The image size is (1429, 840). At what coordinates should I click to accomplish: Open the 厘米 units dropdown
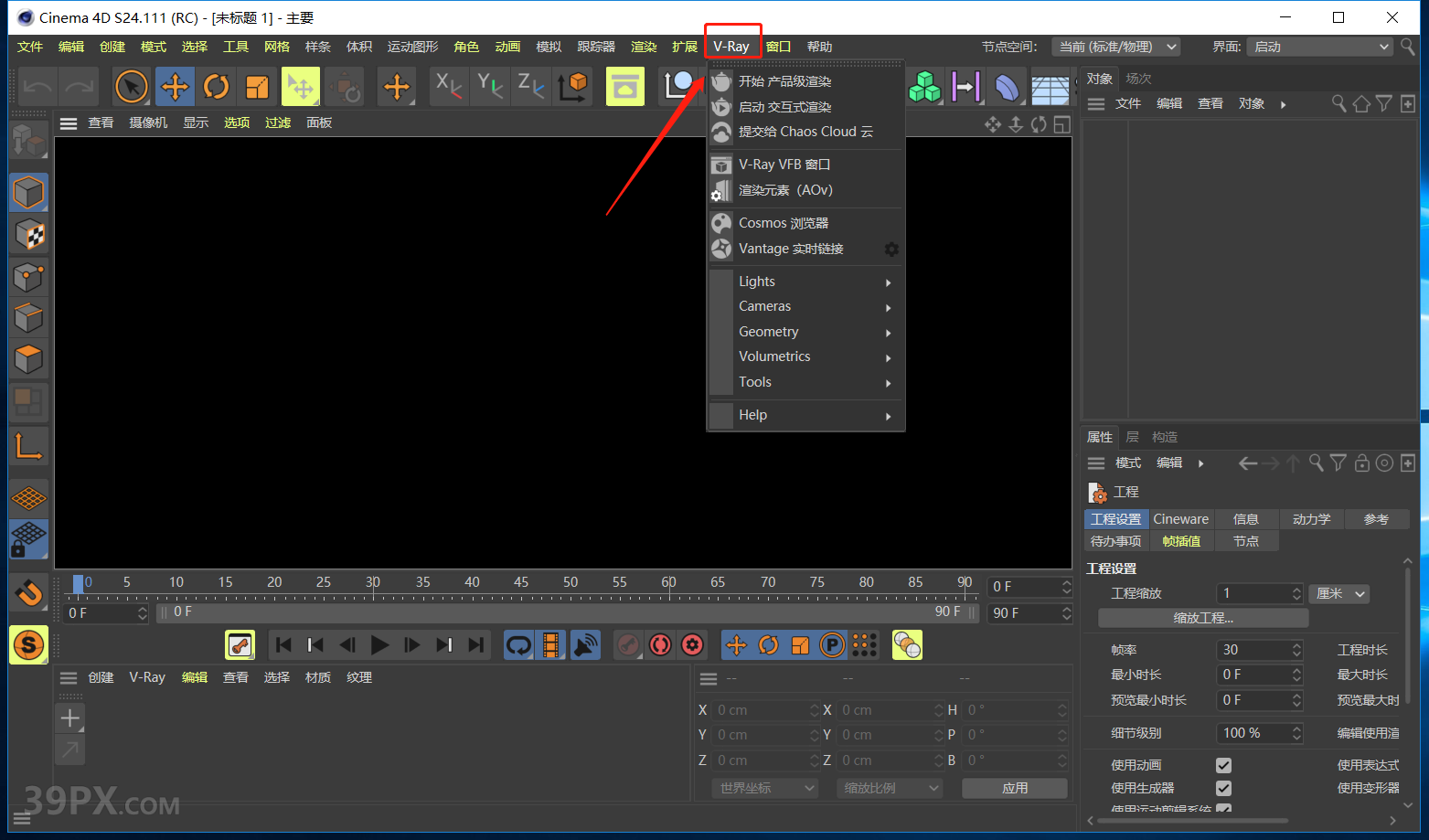tap(1339, 593)
